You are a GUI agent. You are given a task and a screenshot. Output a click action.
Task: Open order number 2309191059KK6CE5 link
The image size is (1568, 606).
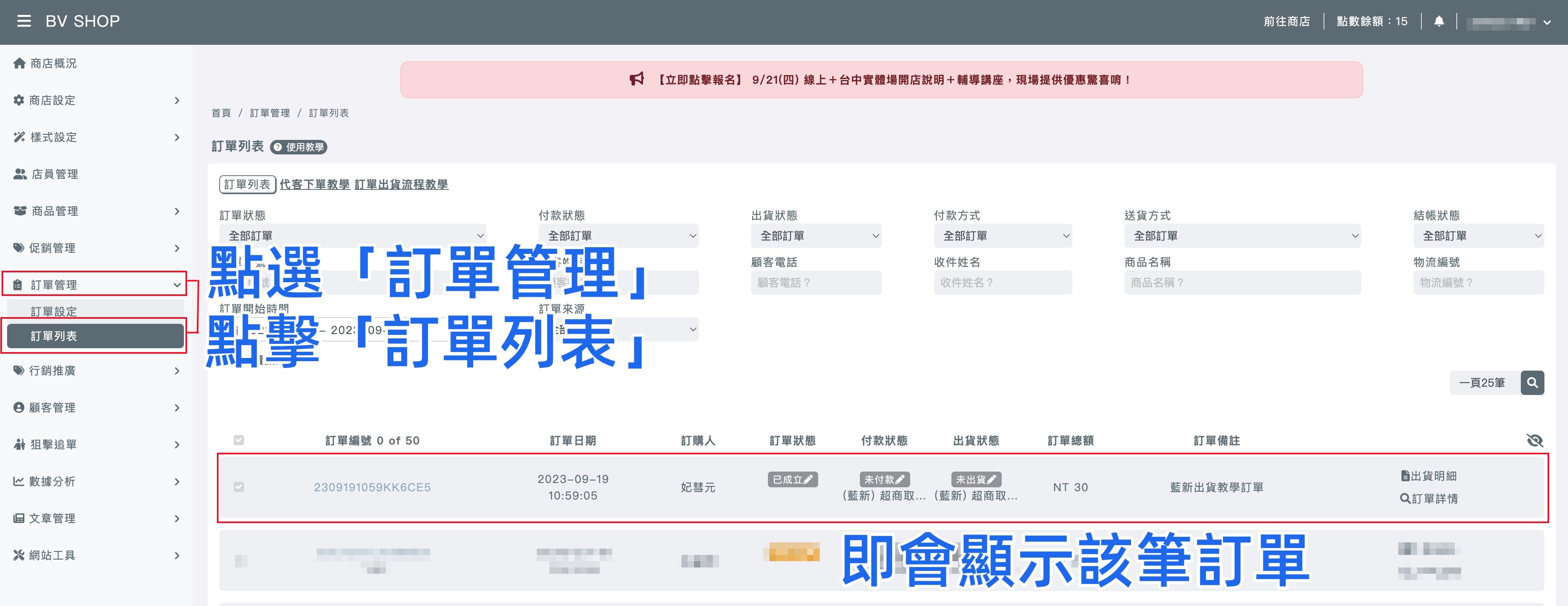click(372, 487)
